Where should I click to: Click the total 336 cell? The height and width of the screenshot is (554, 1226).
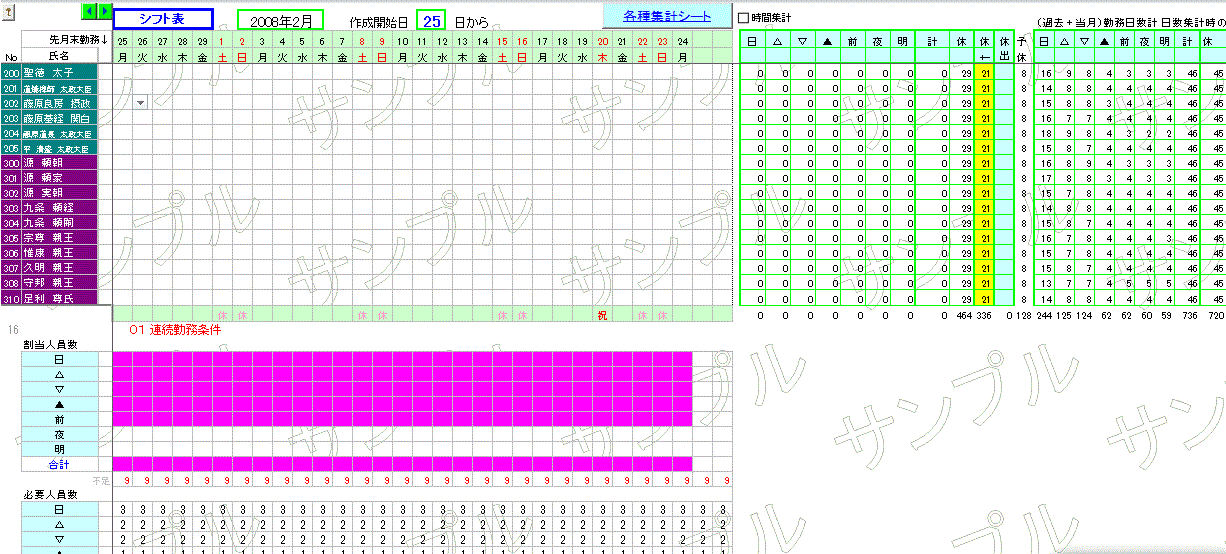(984, 316)
